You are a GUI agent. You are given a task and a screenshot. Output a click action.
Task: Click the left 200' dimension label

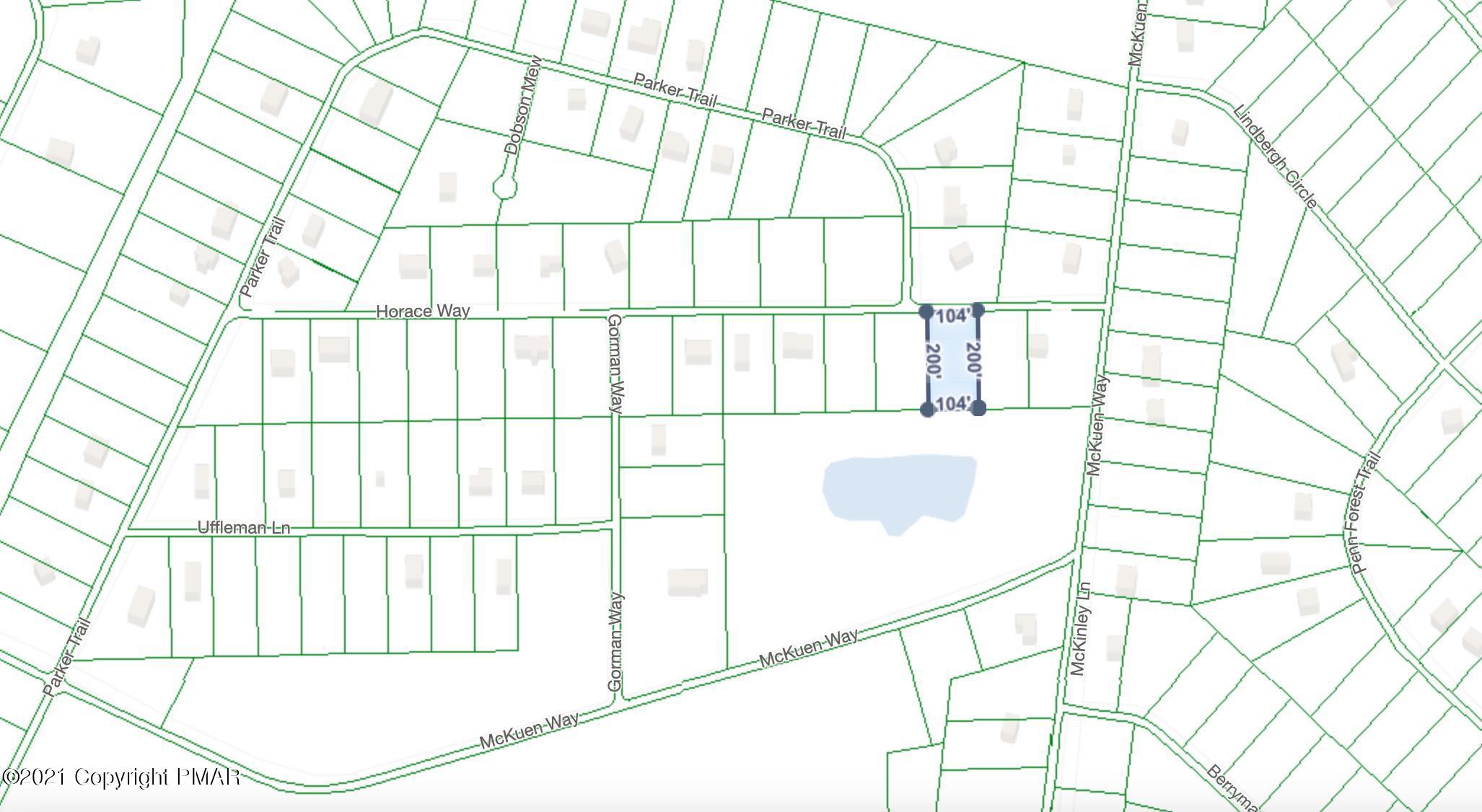click(x=935, y=360)
